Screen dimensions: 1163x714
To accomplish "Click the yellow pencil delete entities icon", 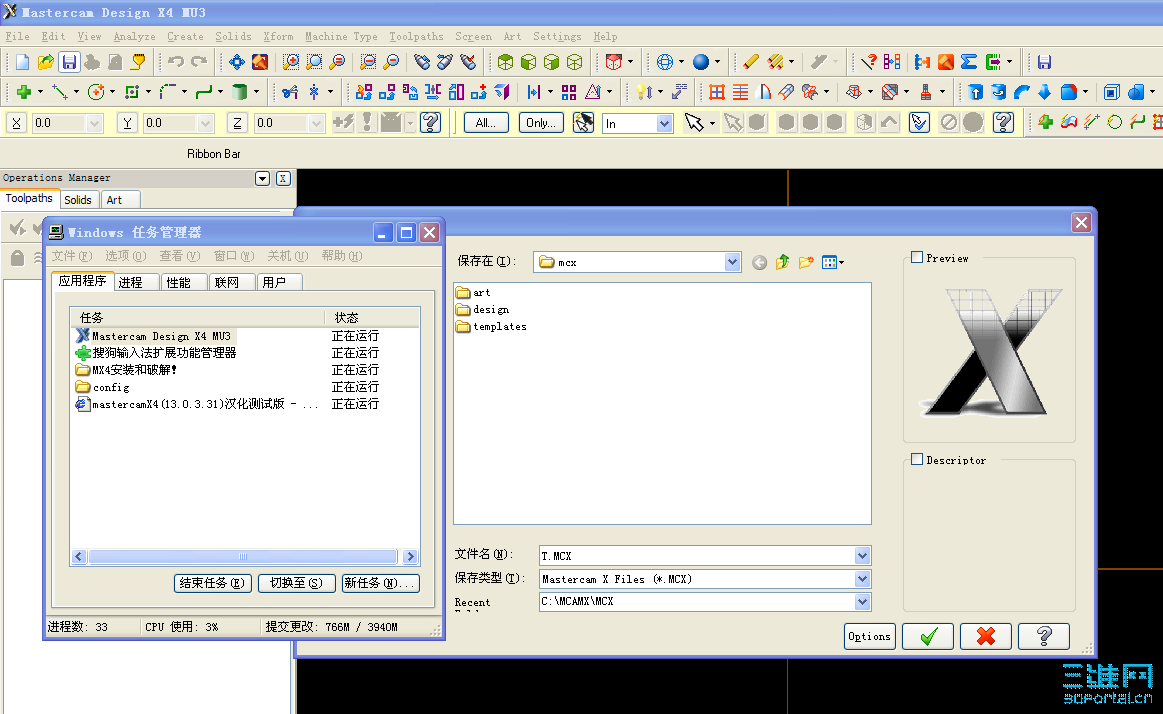I will tap(751, 62).
